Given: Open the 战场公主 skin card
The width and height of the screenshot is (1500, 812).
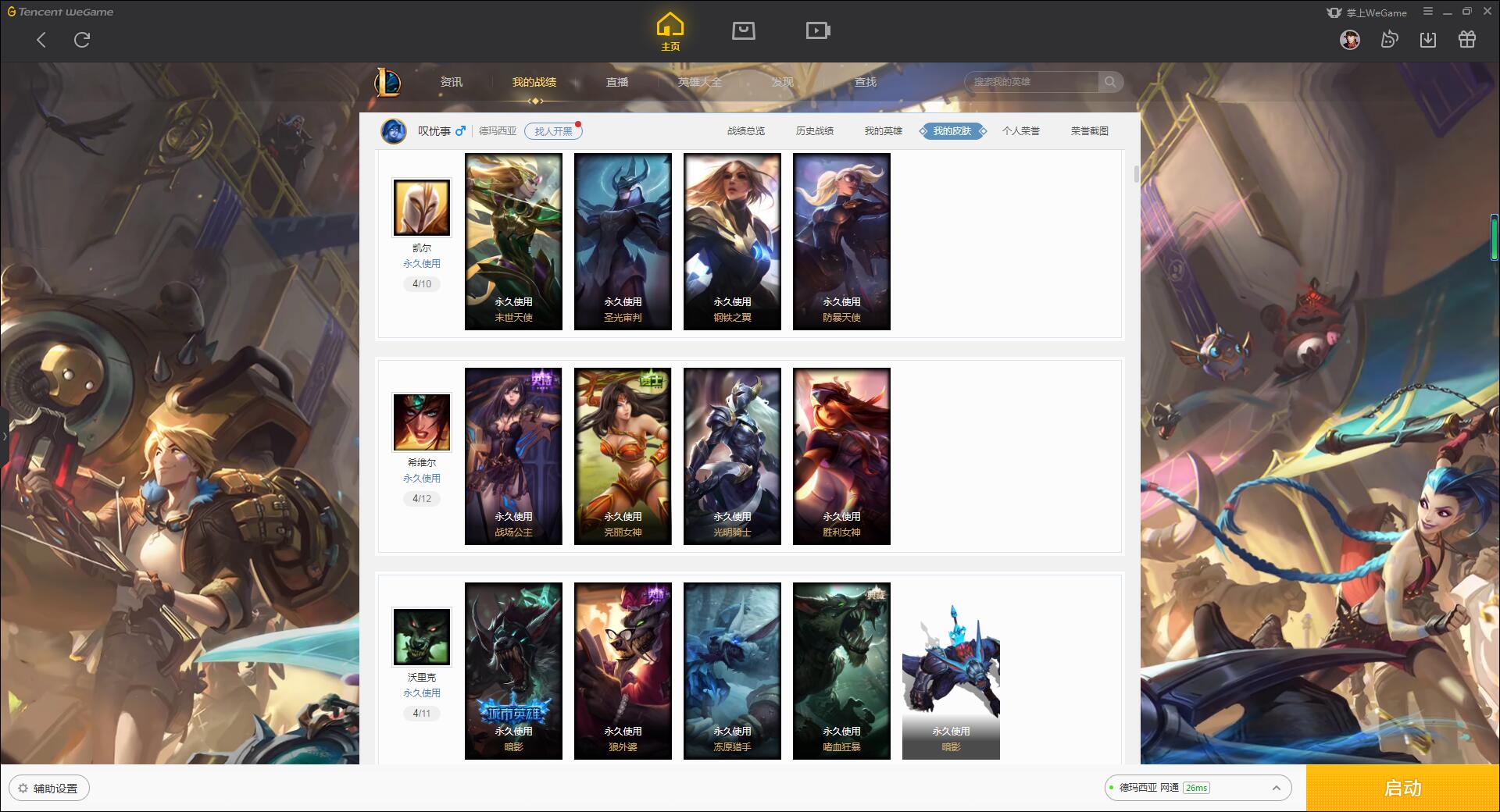Looking at the screenshot, I should pos(513,456).
